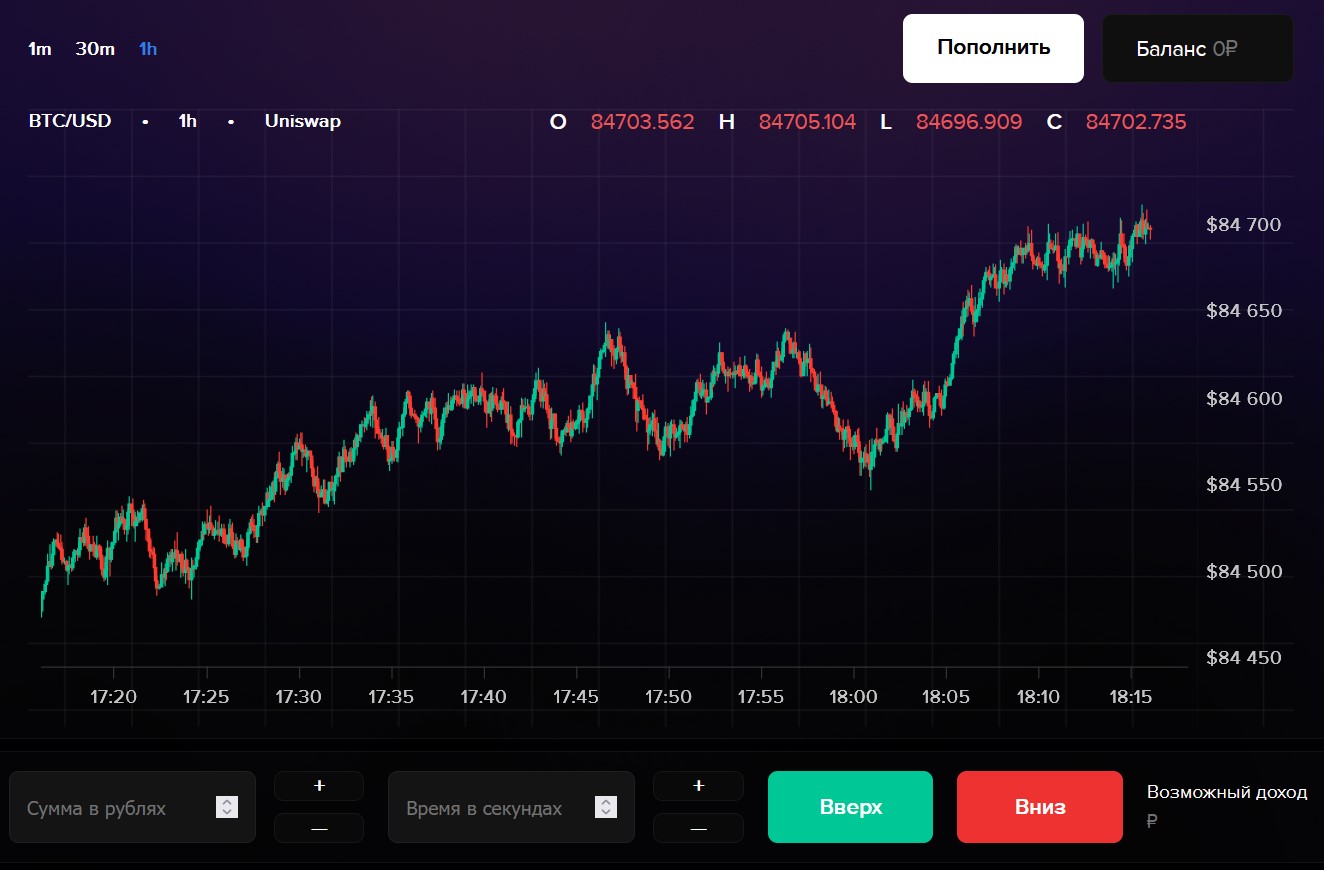Click the plus button next to amount field

[x=319, y=786]
